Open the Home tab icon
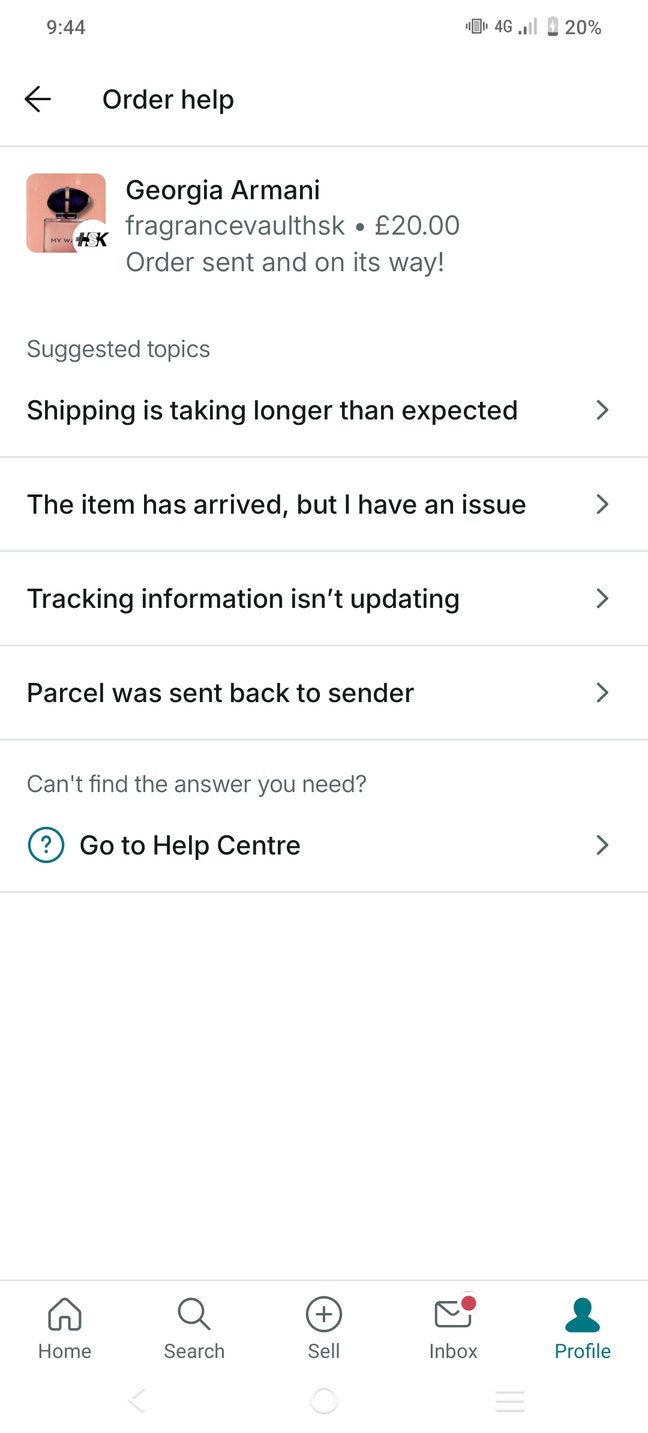The height and width of the screenshot is (1433, 648). (65, 1314)
